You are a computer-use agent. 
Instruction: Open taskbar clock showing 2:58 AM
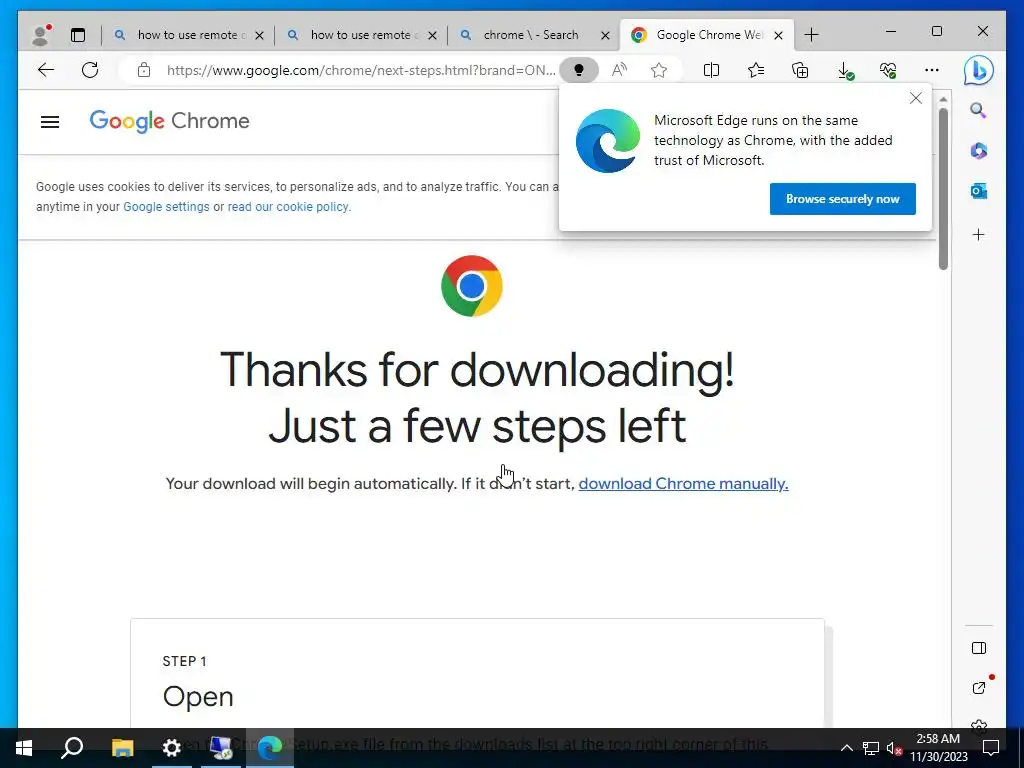coord(938,748)
